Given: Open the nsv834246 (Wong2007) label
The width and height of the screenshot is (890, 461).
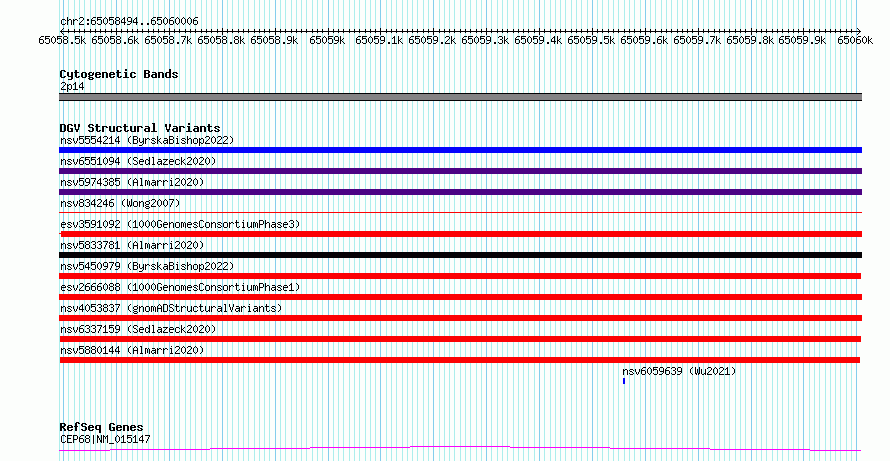Looking at the screenshot, I should tap(120, 203).
